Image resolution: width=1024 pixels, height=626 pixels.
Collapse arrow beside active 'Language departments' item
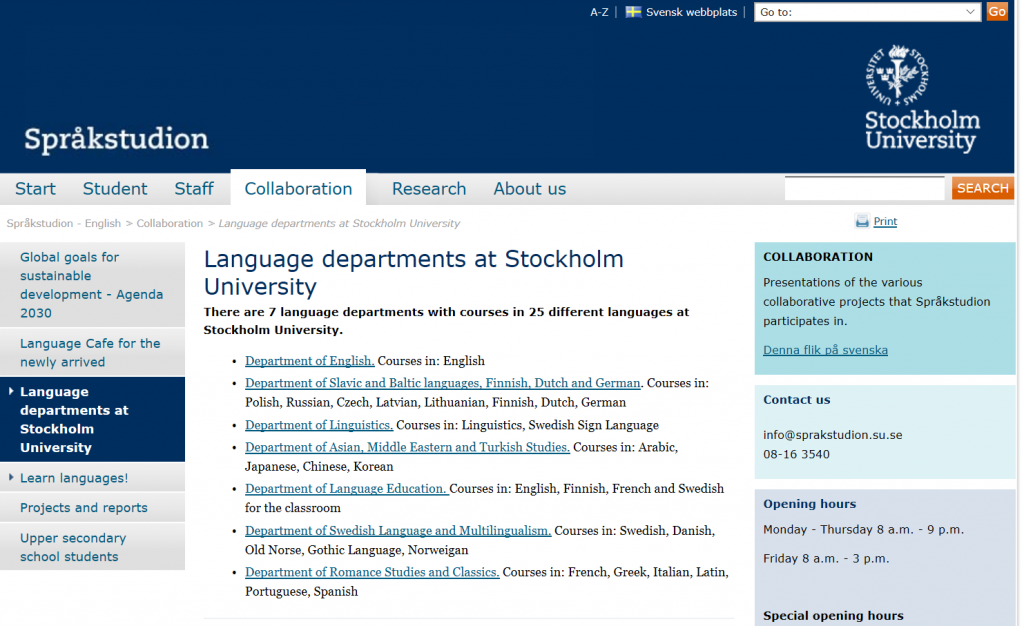click(11, 392)
